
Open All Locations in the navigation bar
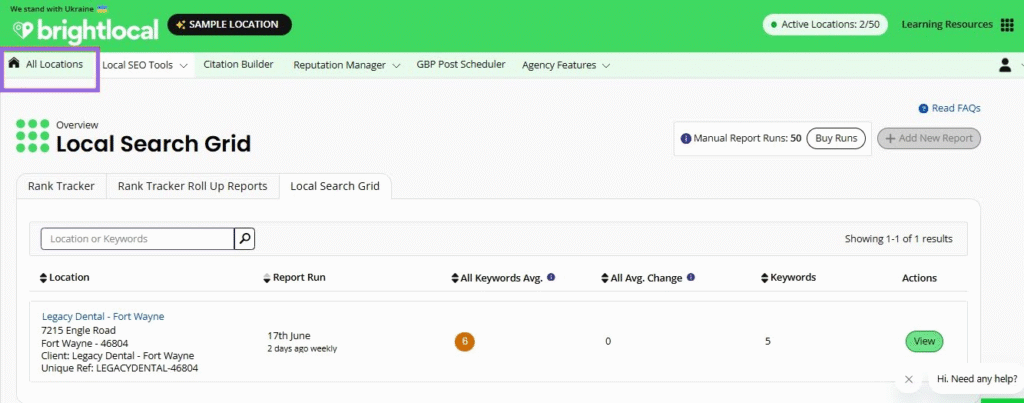tap(54, 64)
